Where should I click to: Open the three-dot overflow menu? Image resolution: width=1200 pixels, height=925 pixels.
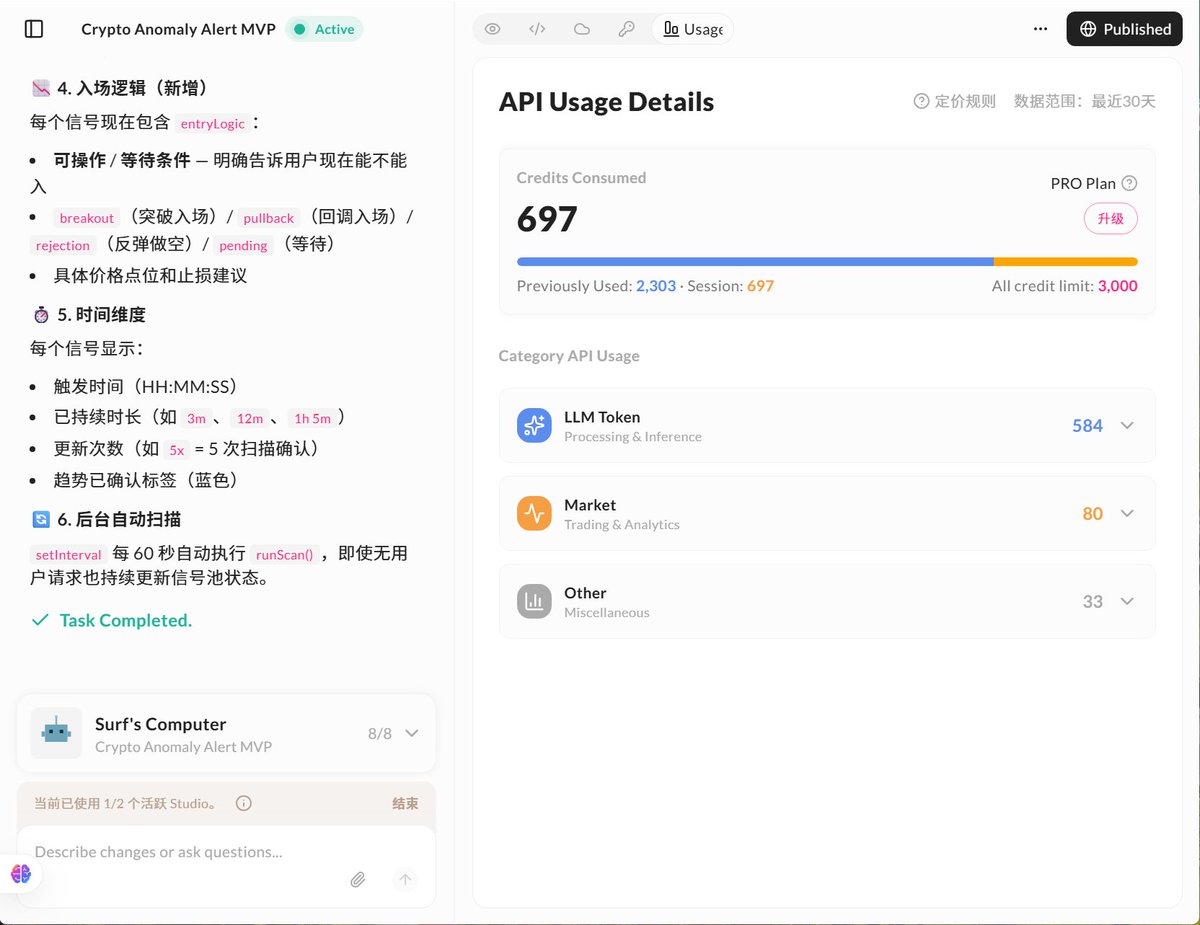(1040, 29)
